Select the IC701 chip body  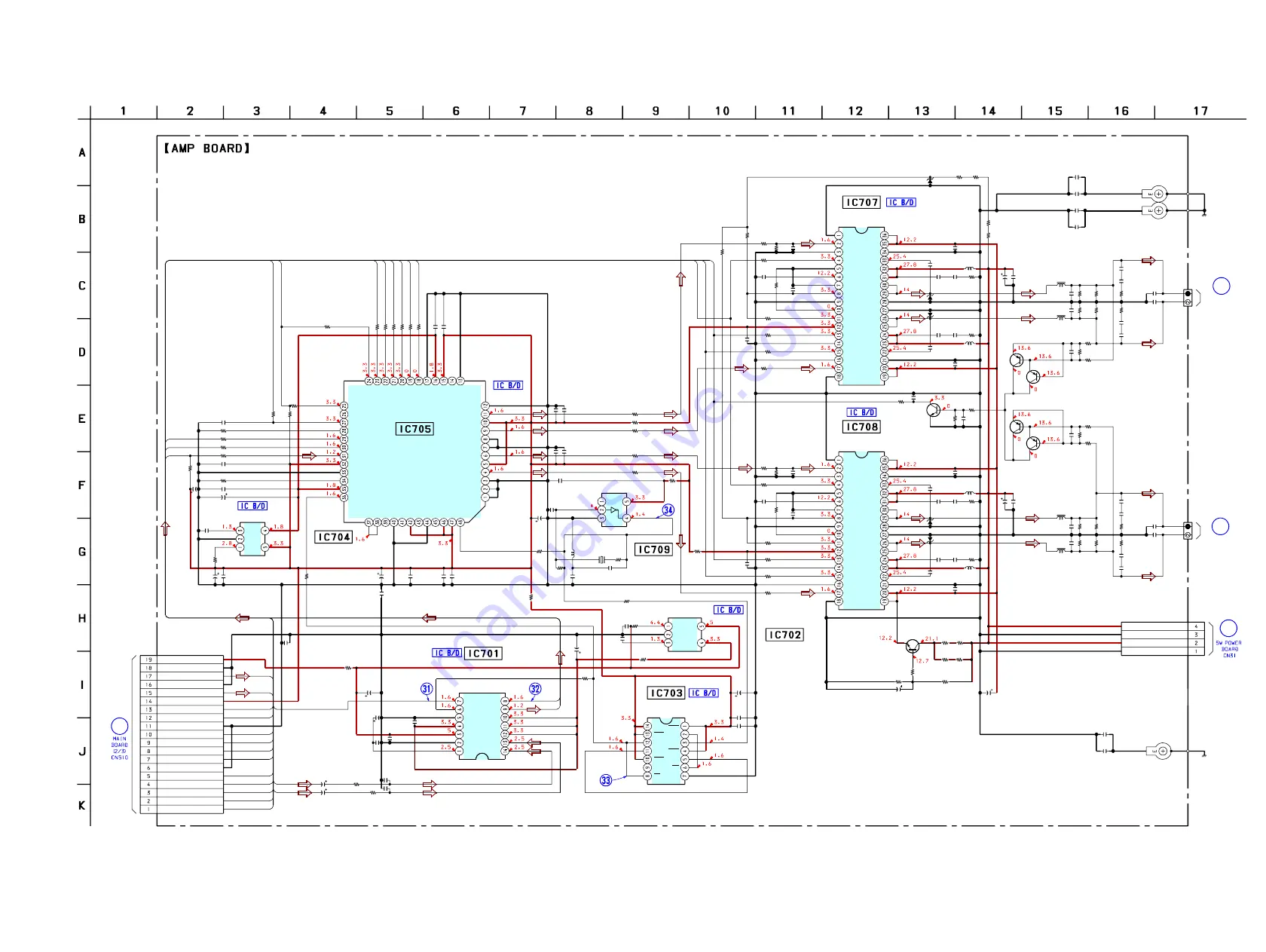tap(482, 726)
